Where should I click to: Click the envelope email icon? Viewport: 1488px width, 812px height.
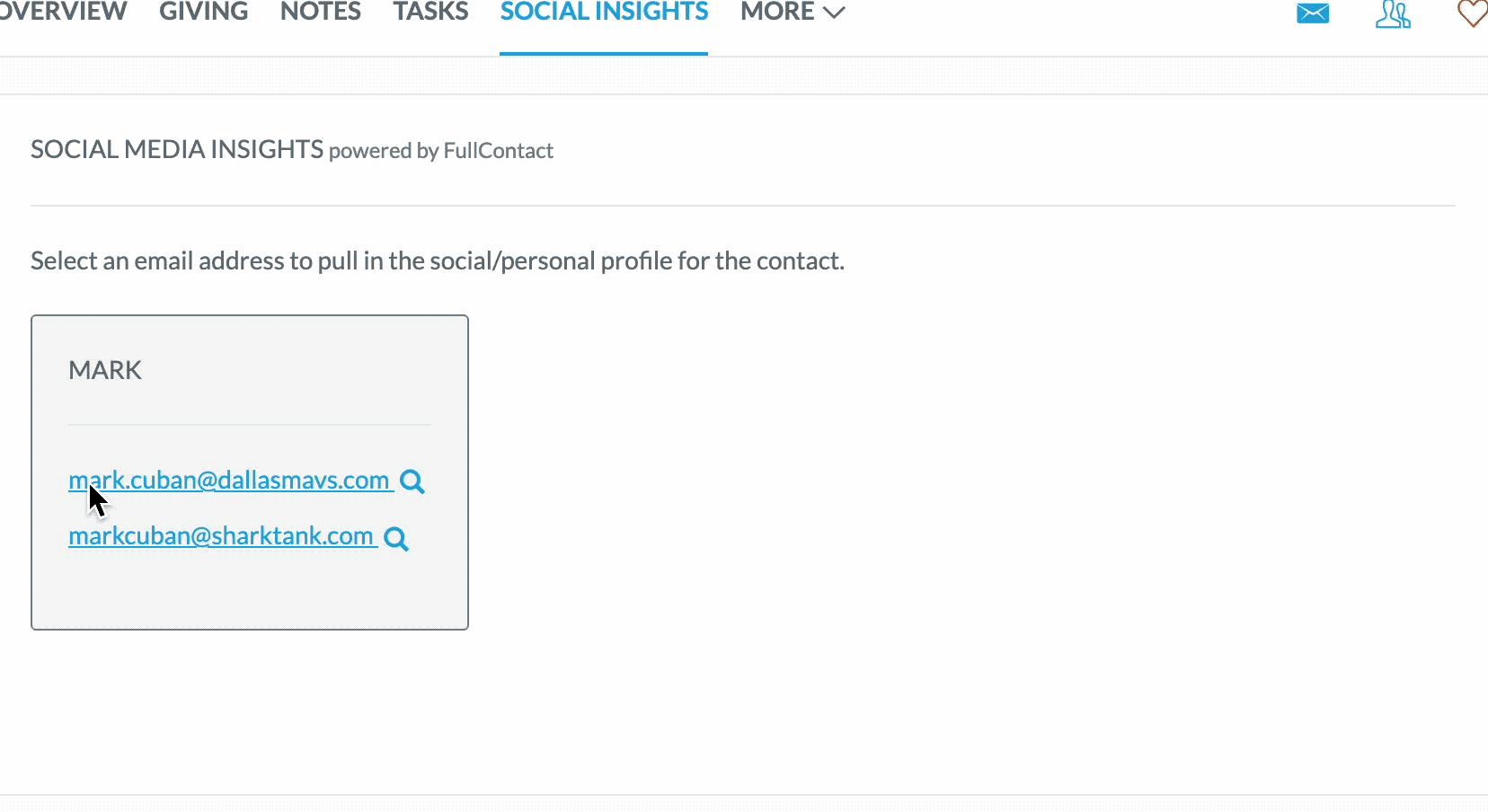pyautogui.click(x=1313, y=13)
